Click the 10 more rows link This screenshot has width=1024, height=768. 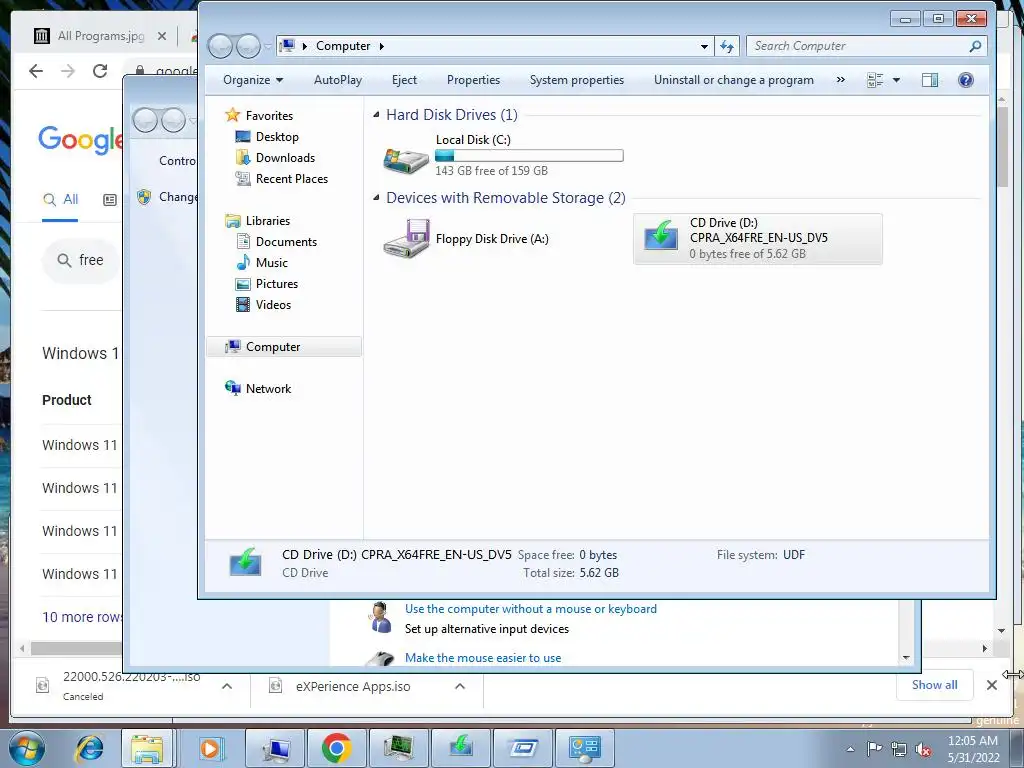point(82,617)
